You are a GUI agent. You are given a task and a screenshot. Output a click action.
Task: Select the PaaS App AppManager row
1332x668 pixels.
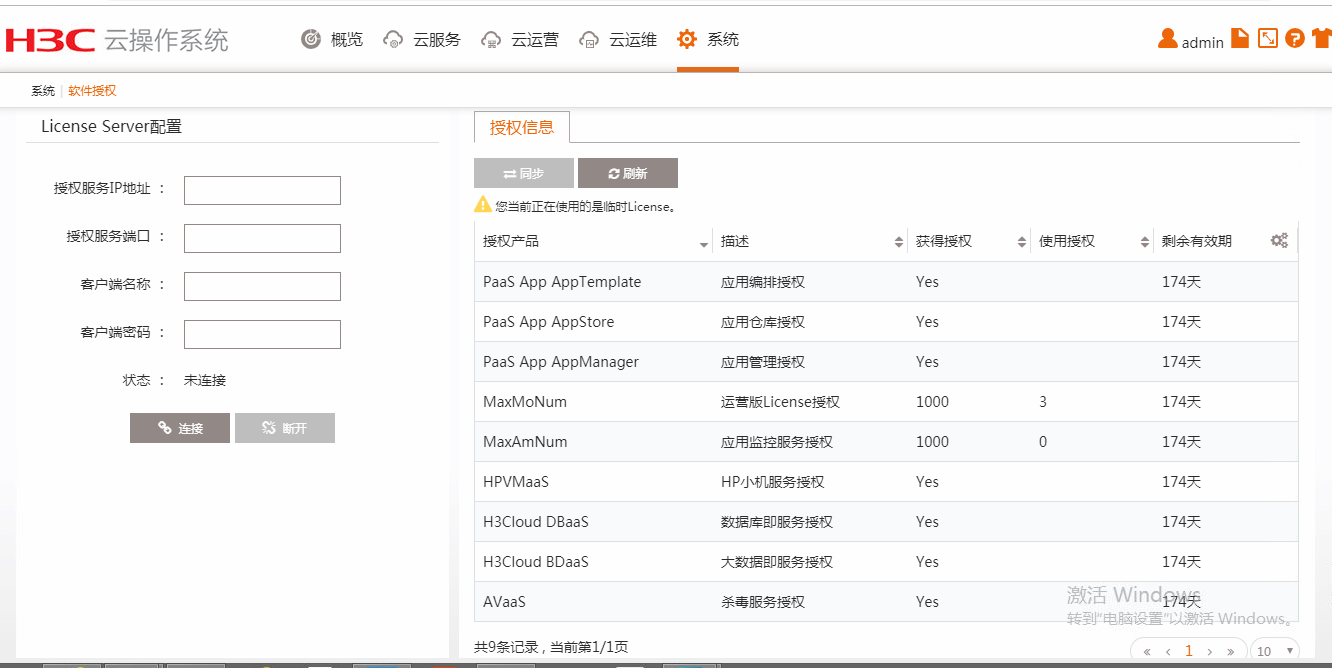(886, 362)
